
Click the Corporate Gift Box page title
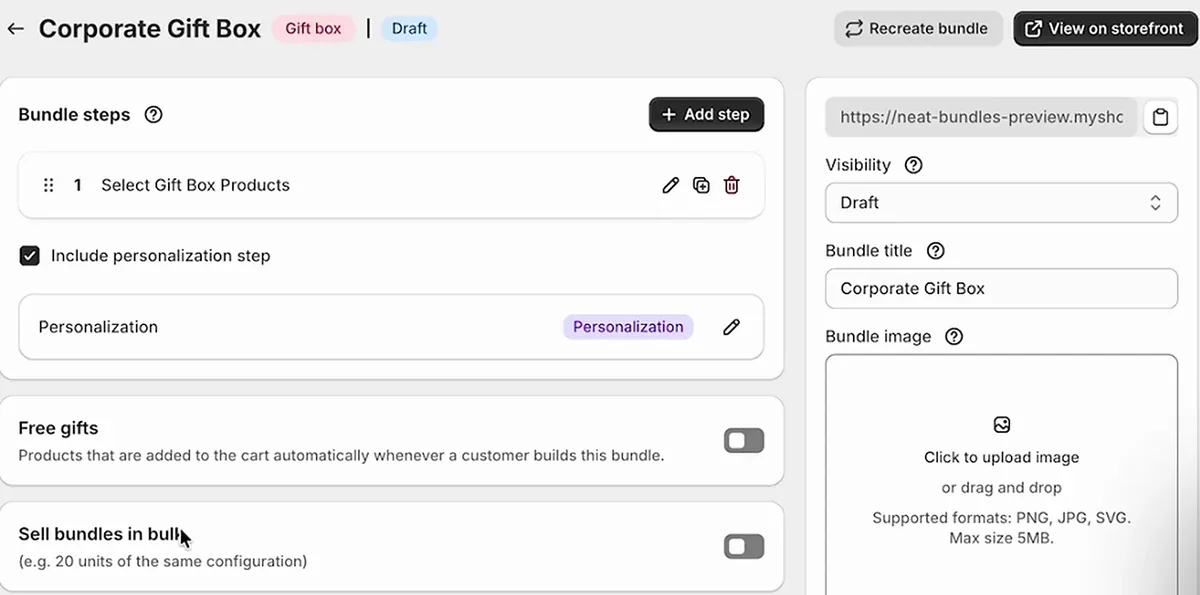pos(150,29)
